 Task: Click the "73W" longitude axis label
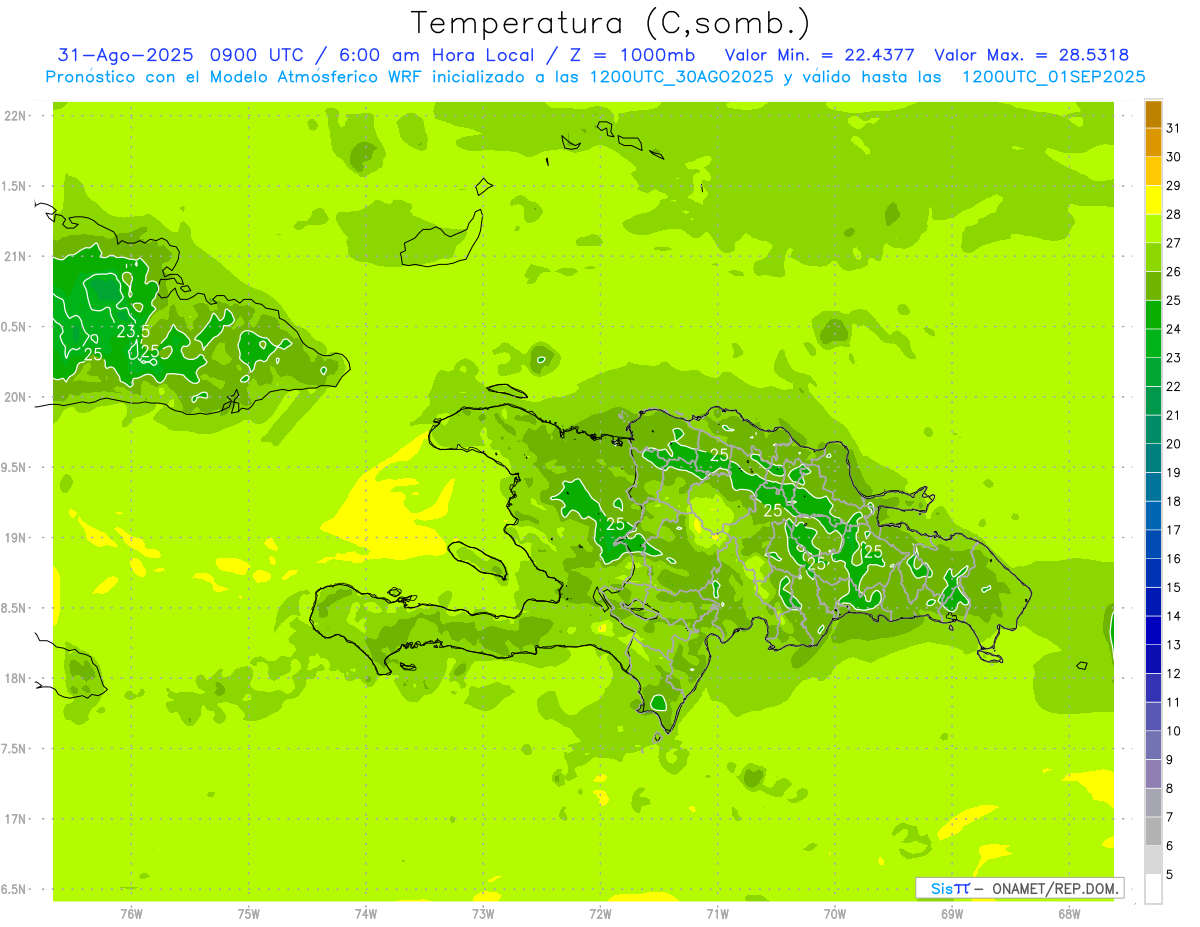[x=483, y=914]
